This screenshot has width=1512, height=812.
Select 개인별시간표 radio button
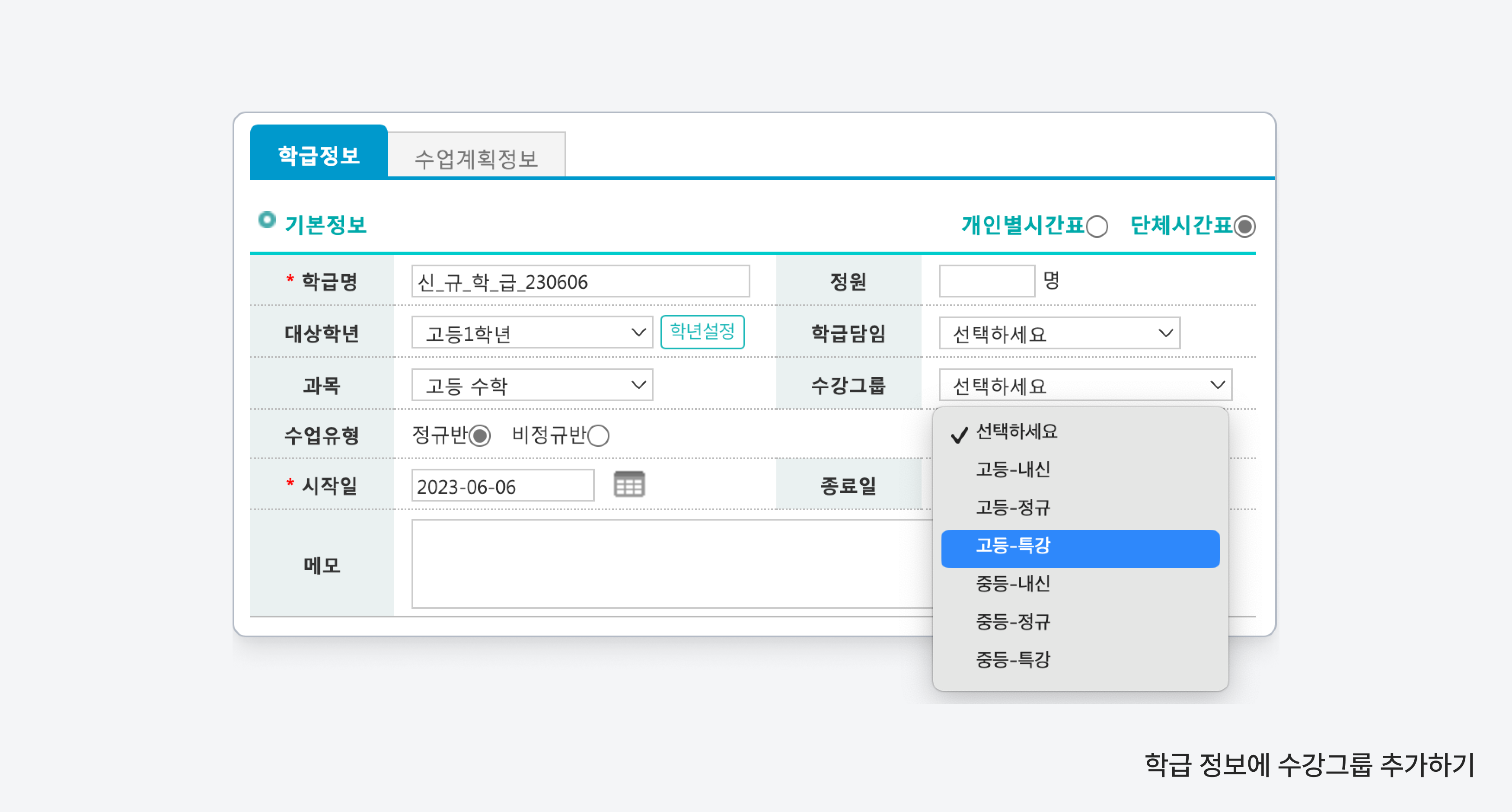click(1097, 227)
